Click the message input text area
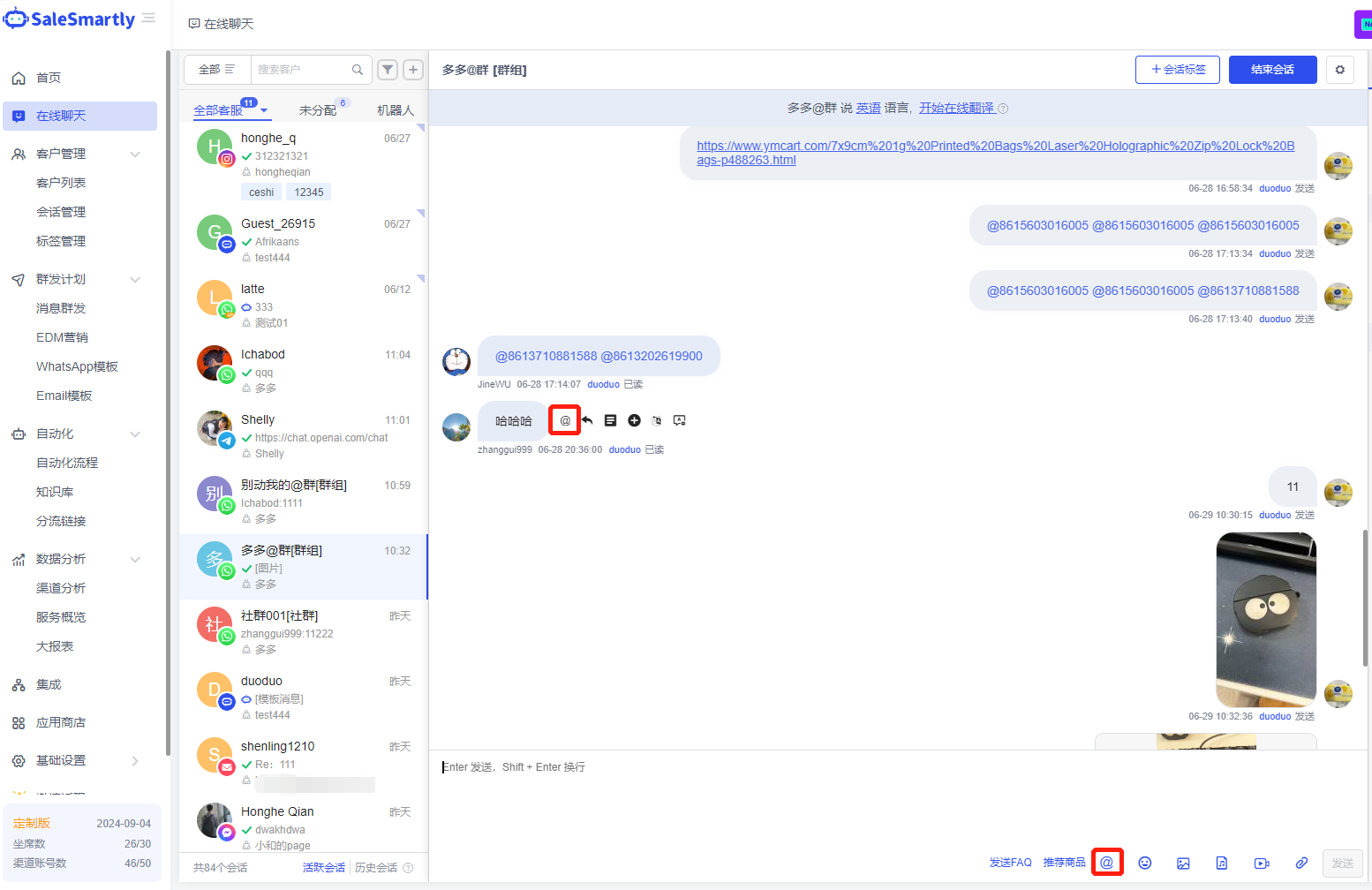The width and height of the screenshot is (1372, 890). click(899, 798)
